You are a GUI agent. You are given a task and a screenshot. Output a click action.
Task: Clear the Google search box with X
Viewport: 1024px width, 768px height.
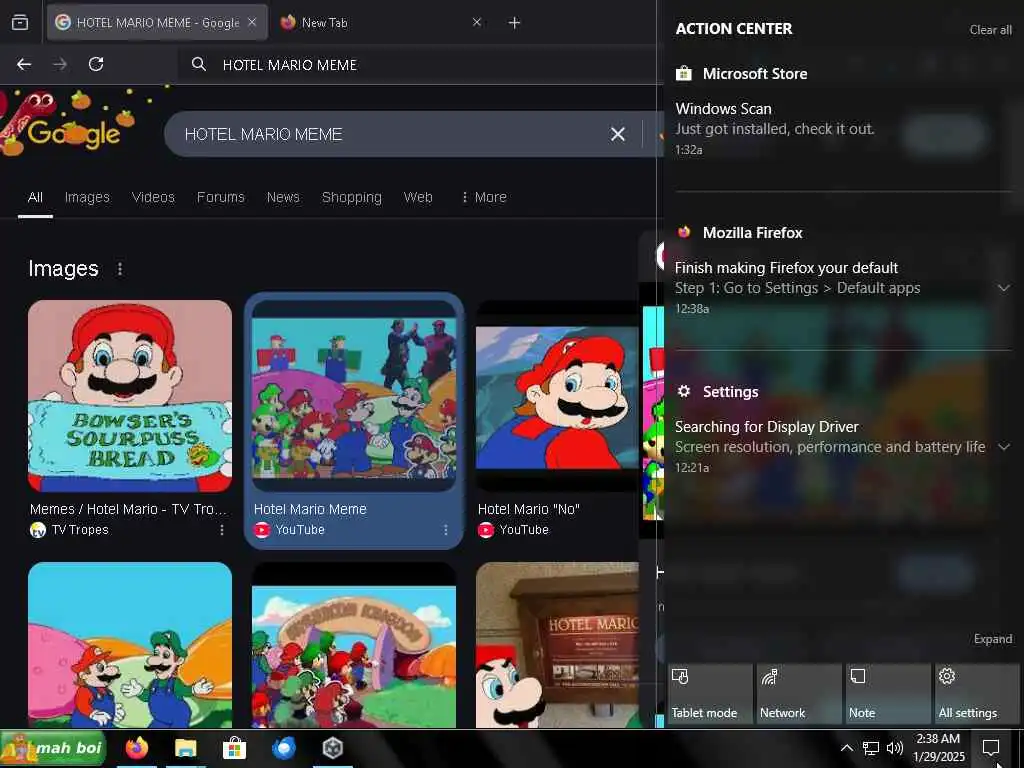[618, 135]
